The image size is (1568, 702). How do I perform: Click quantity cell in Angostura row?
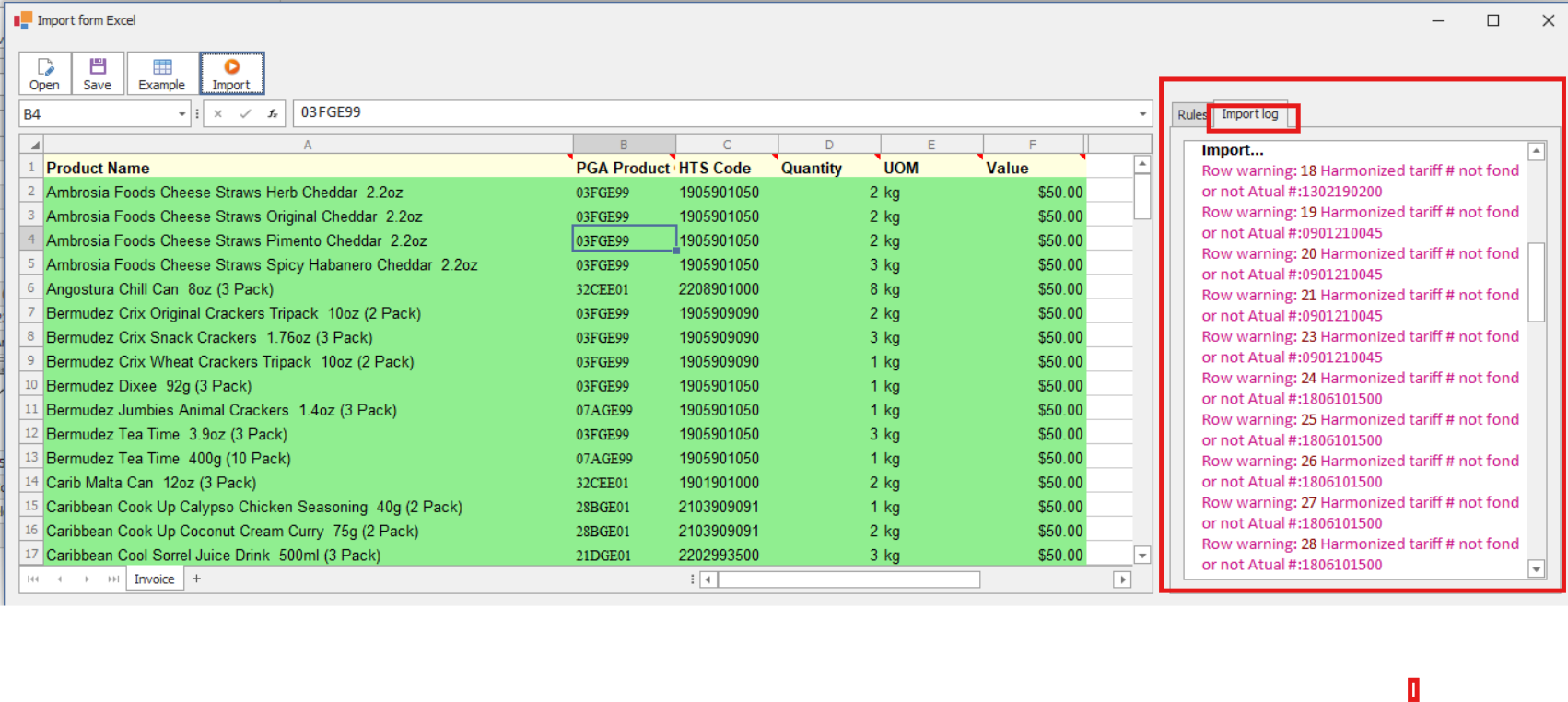[829, 289]
